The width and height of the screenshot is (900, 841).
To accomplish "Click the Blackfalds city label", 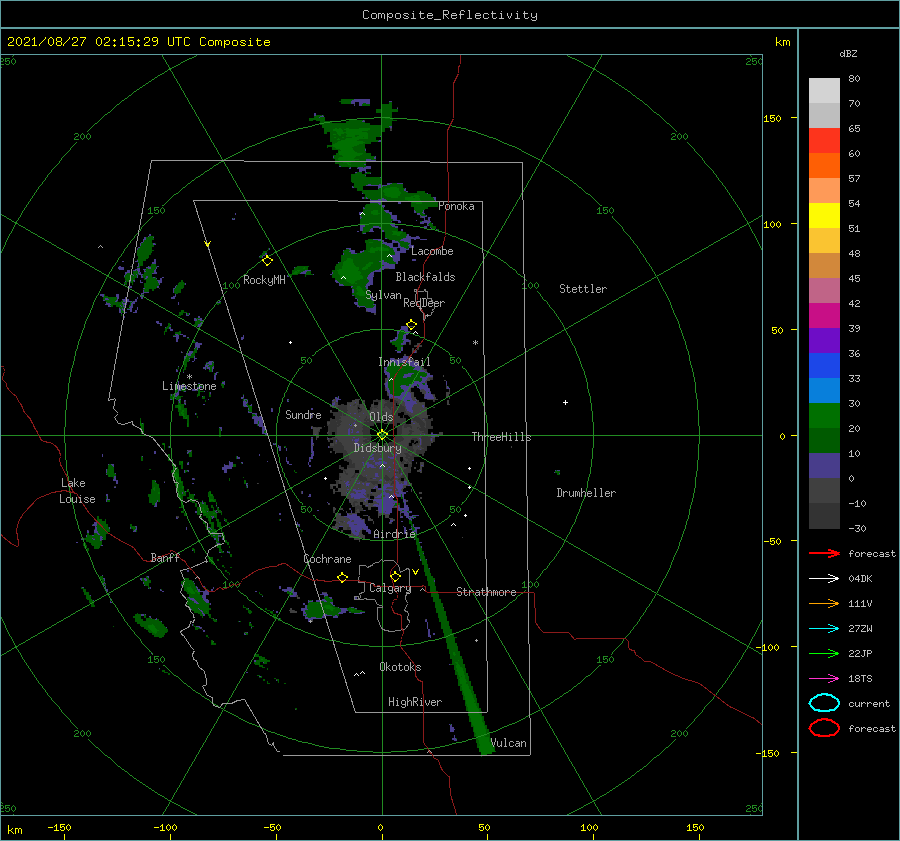I will tap(425, 277).
